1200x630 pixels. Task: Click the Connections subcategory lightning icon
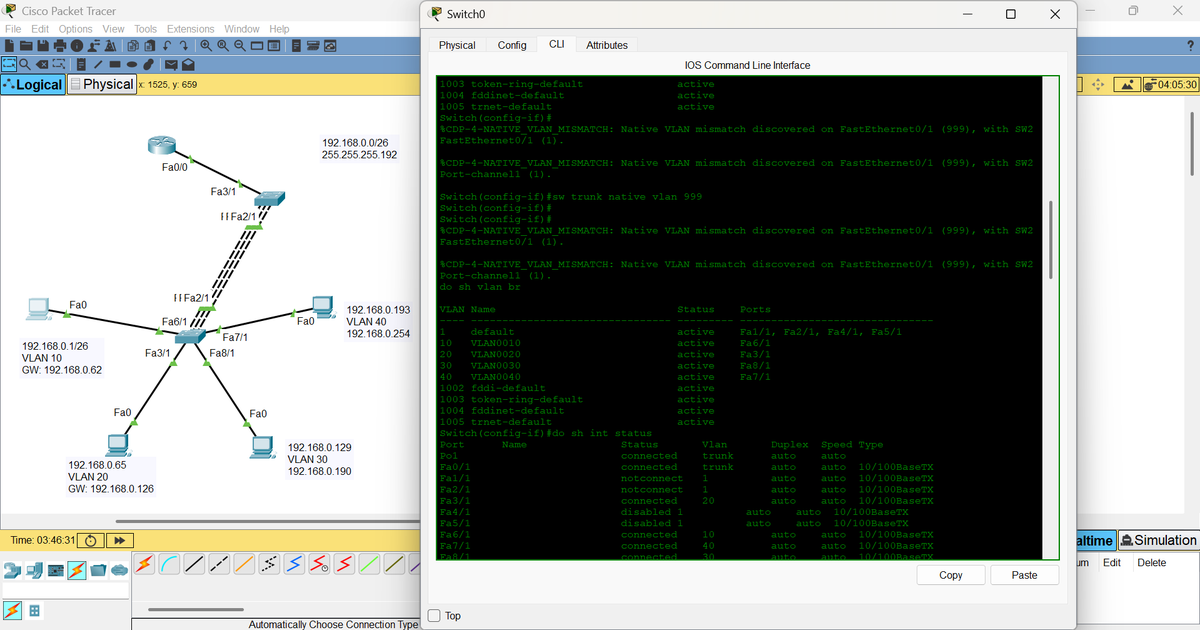pos(12,610)
